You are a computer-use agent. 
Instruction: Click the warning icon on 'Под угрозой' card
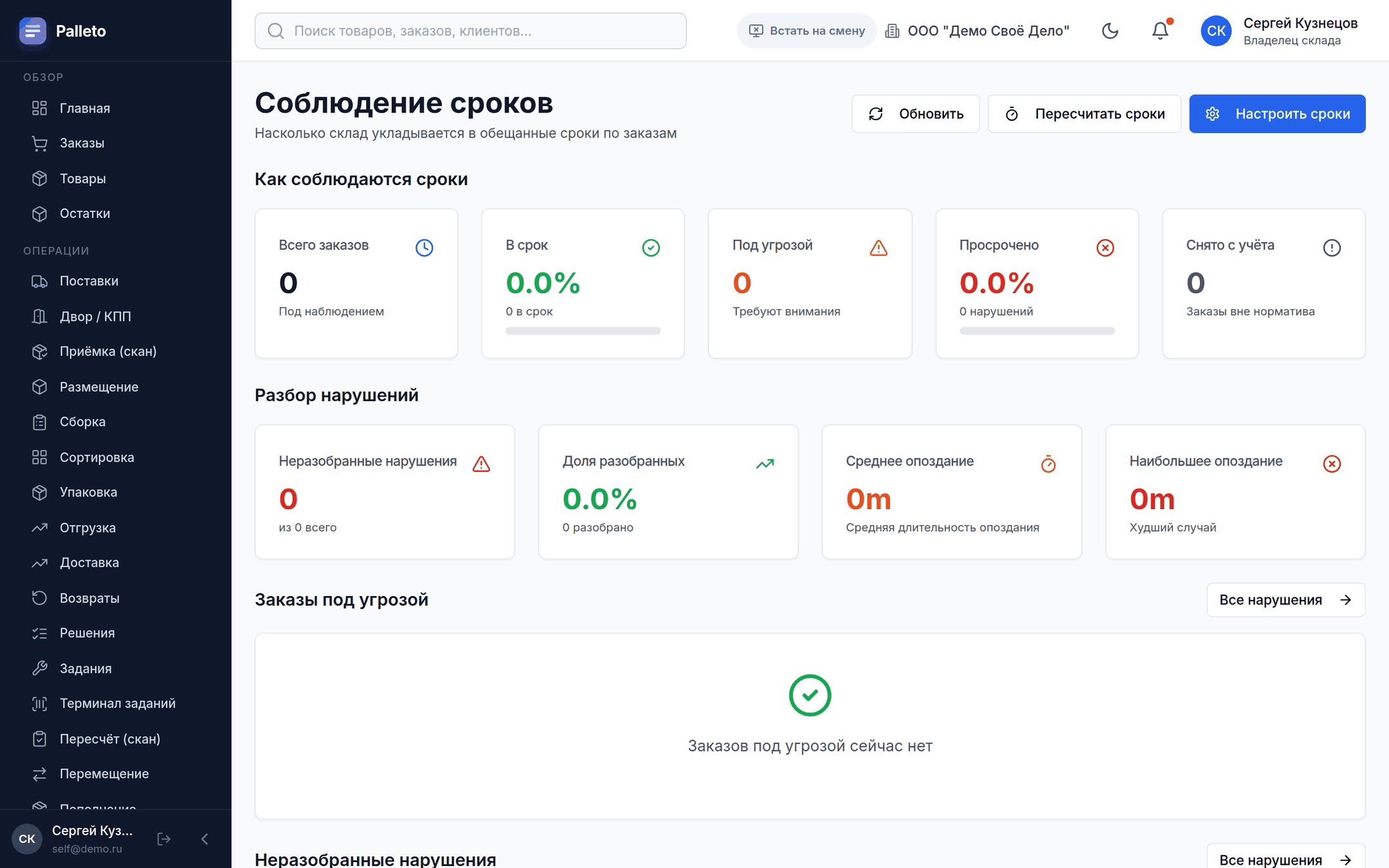(x=878, y=248)
